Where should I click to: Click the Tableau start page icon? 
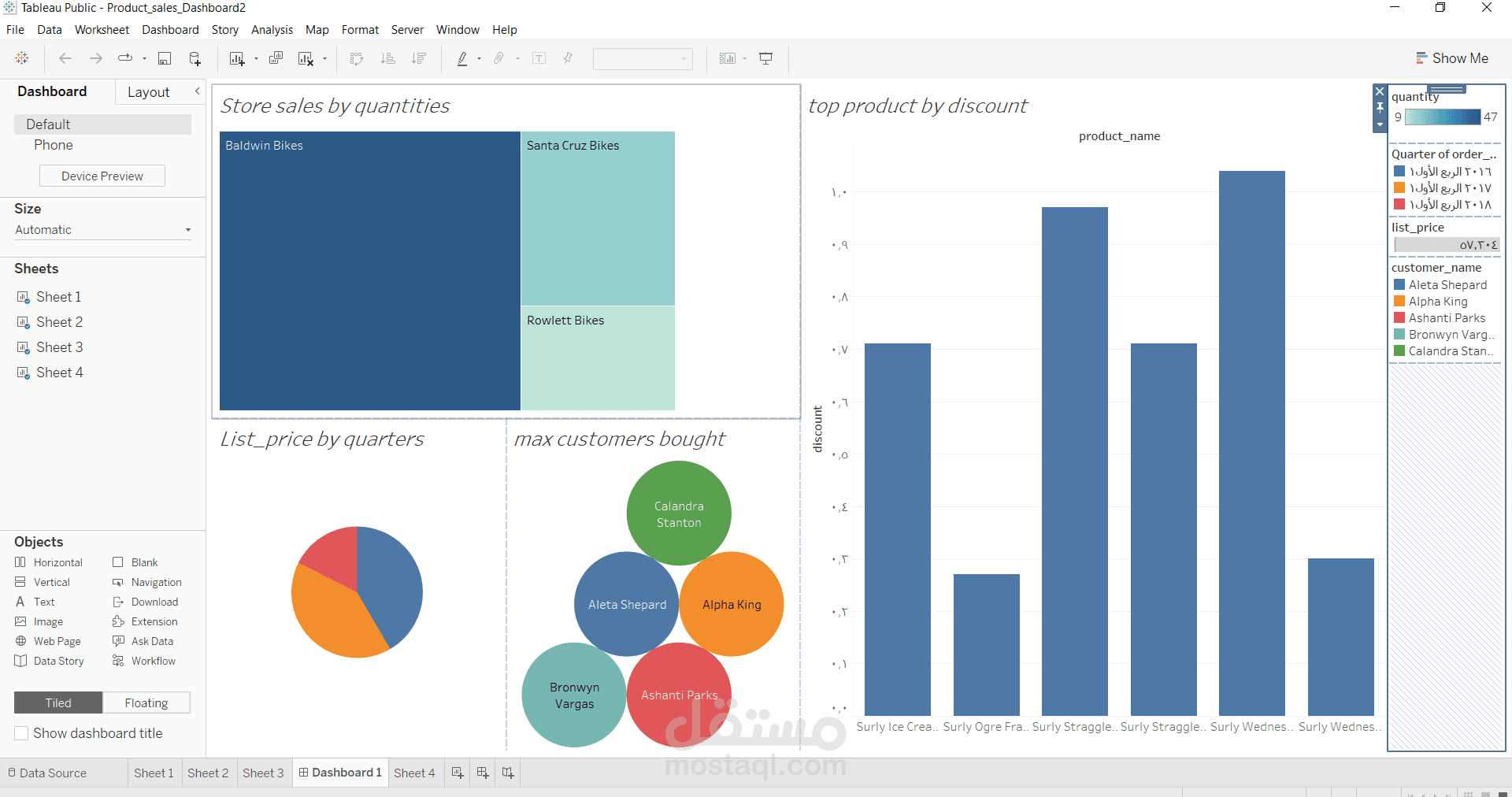22,58
